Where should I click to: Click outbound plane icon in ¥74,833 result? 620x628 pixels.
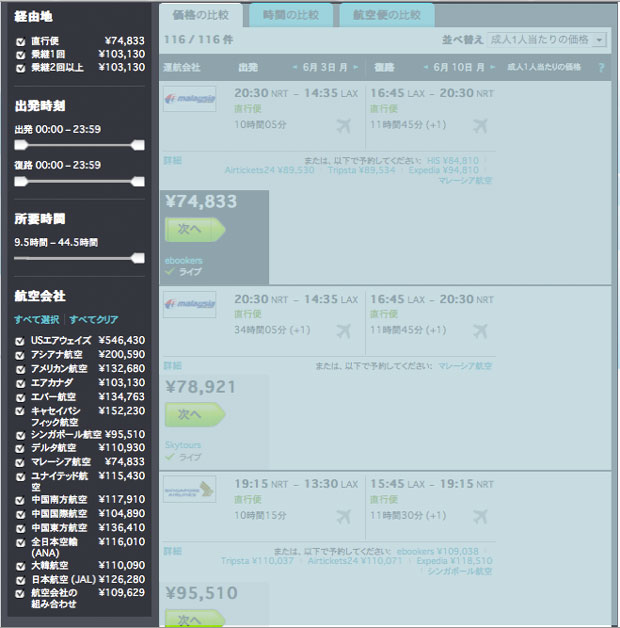[344, 126]
